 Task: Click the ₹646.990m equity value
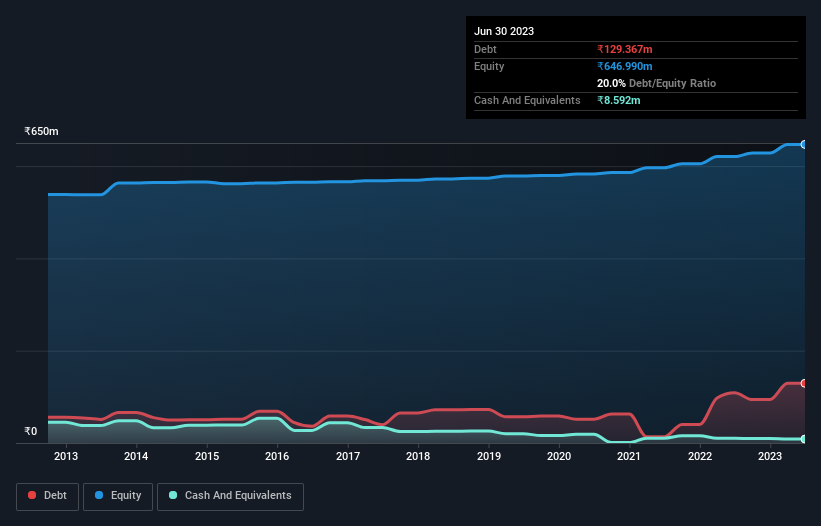pos(625,66)
